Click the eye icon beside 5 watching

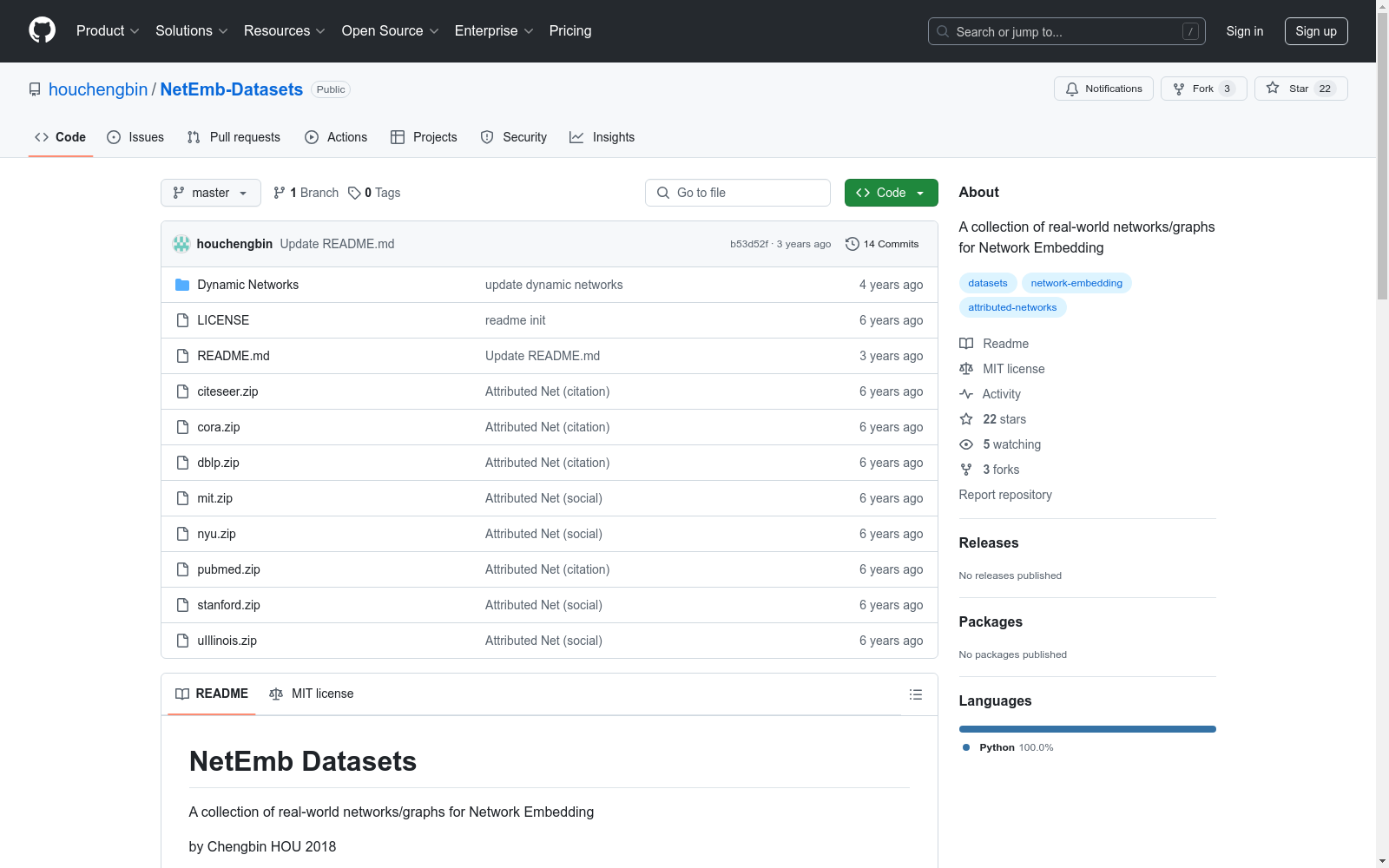[x=966, y=444]
